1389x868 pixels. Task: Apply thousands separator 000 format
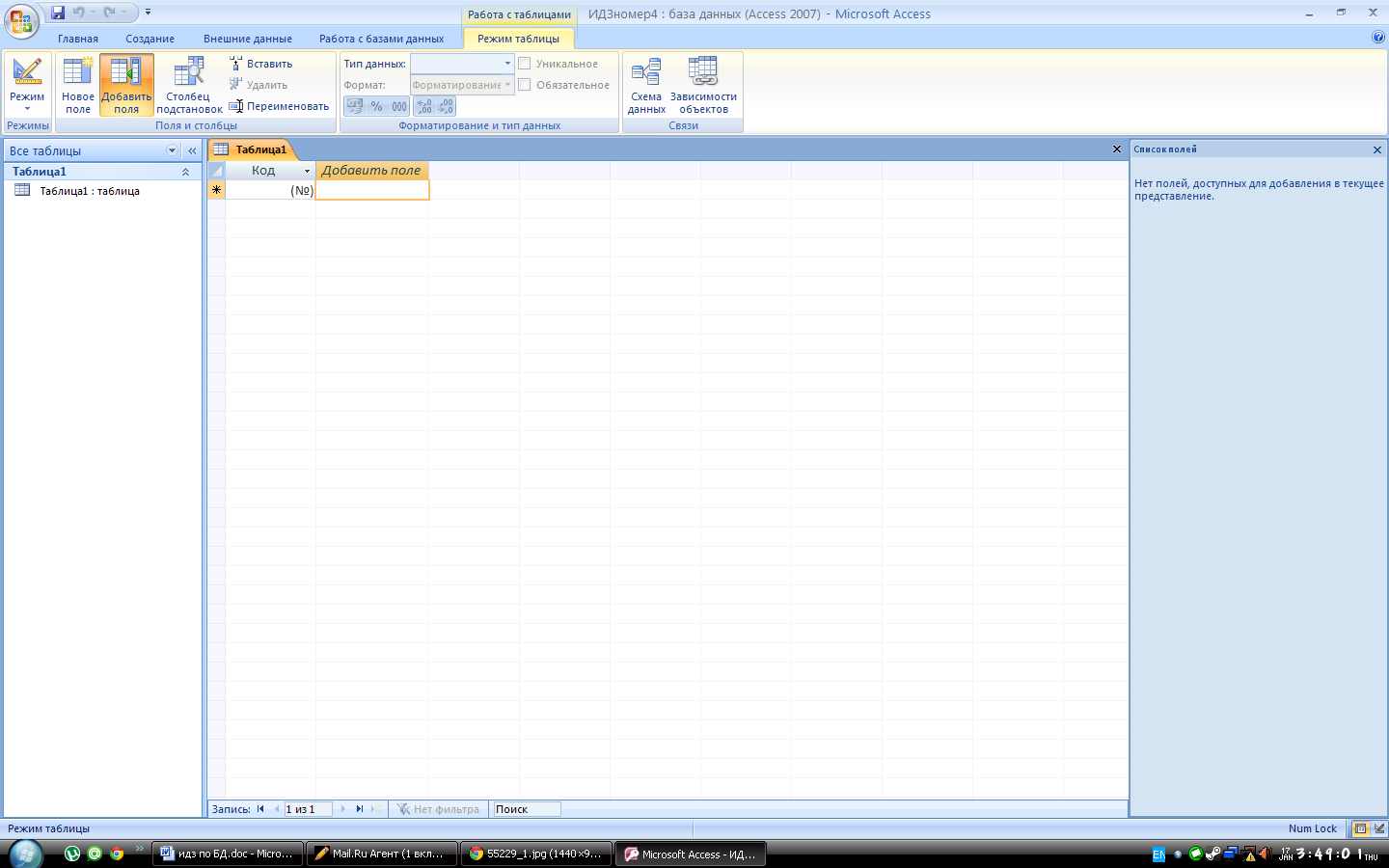(x=399, y=106)
